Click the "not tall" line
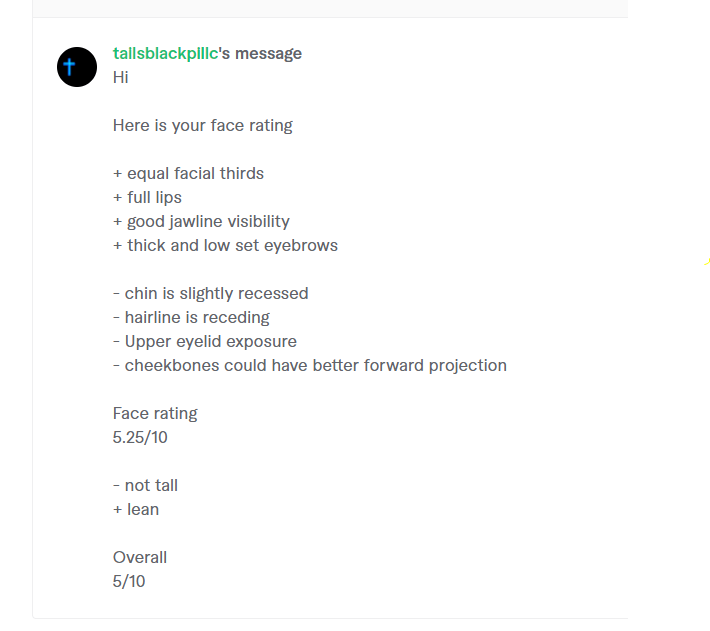Viewport: 710px width, 631px height. [145, 485]
